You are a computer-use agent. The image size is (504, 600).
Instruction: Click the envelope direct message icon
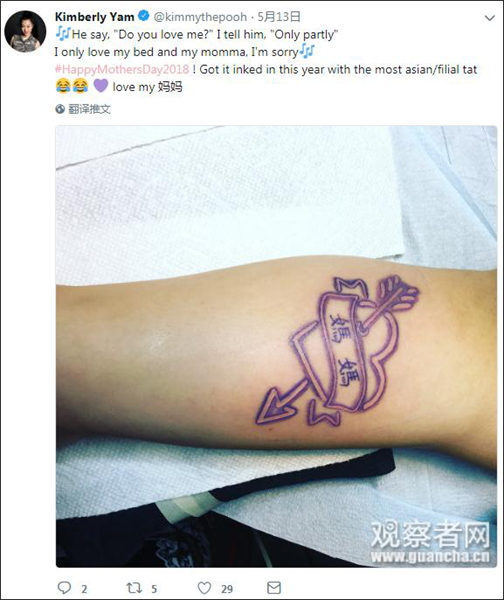274,587
